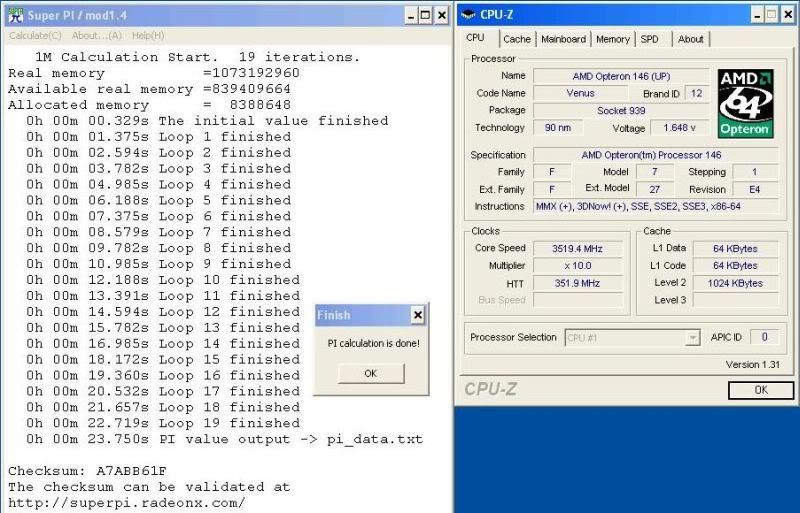
Task: Switch to the Mainboard tab
Action: pos(563,39)
